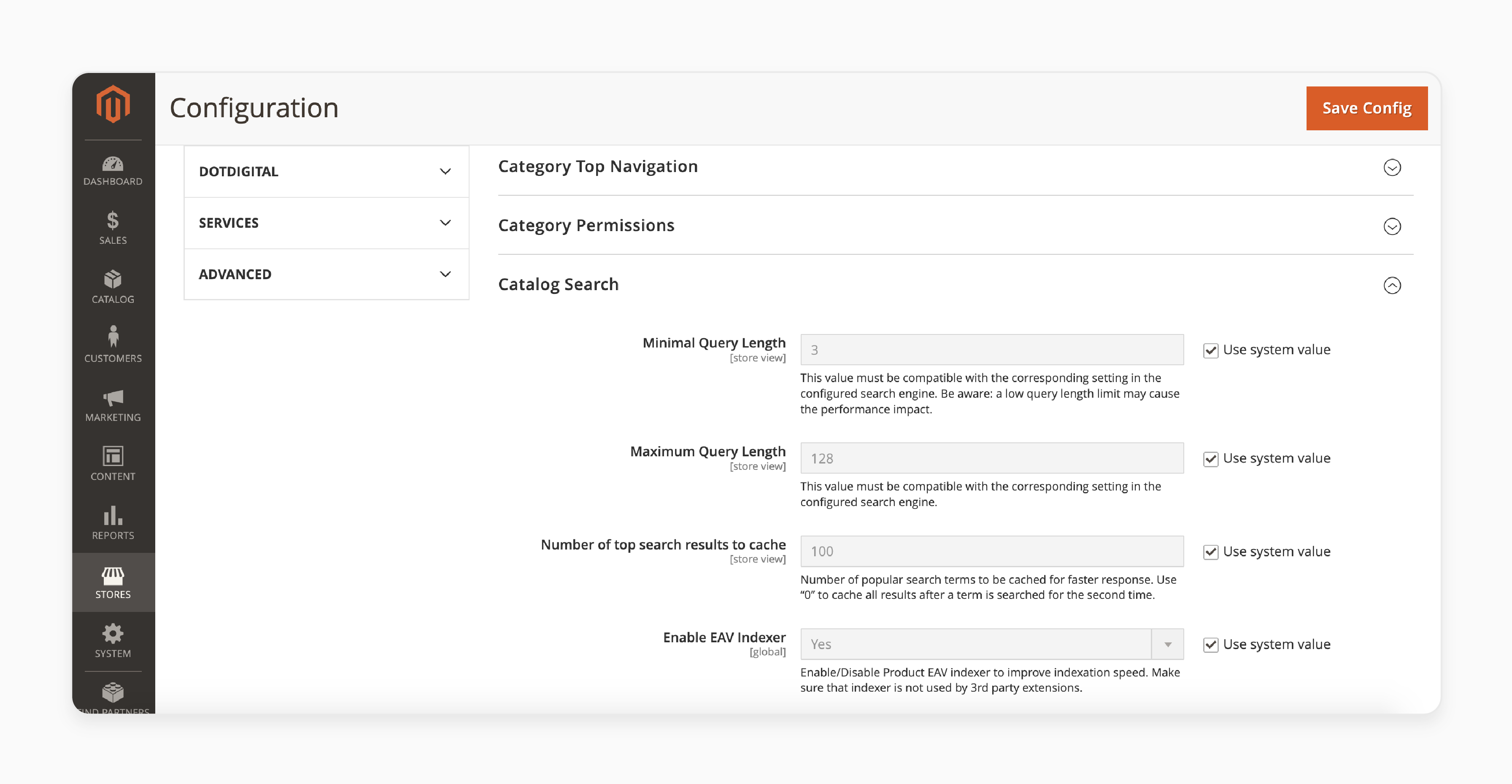This screenshot has height=784, width=1512.
Task: Click the Maximum Query Length field
Action: coord(991,458)
